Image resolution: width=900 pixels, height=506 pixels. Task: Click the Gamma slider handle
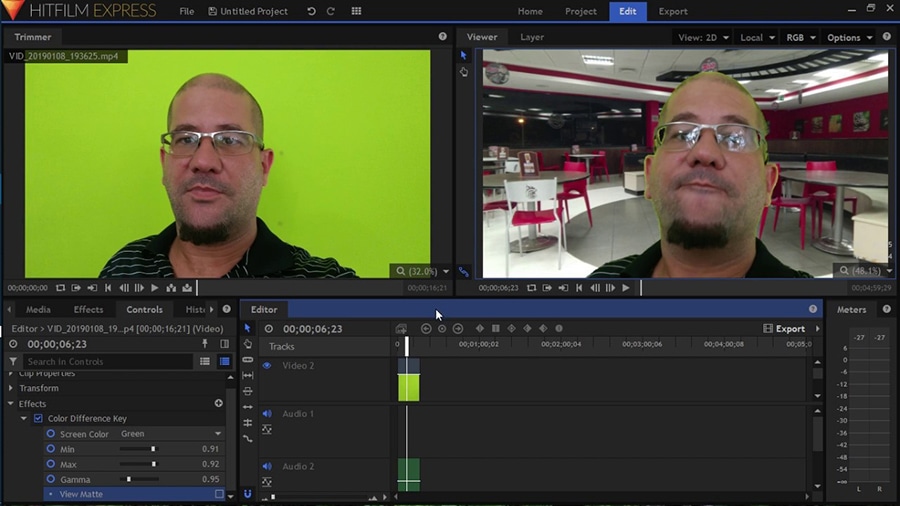129,479
